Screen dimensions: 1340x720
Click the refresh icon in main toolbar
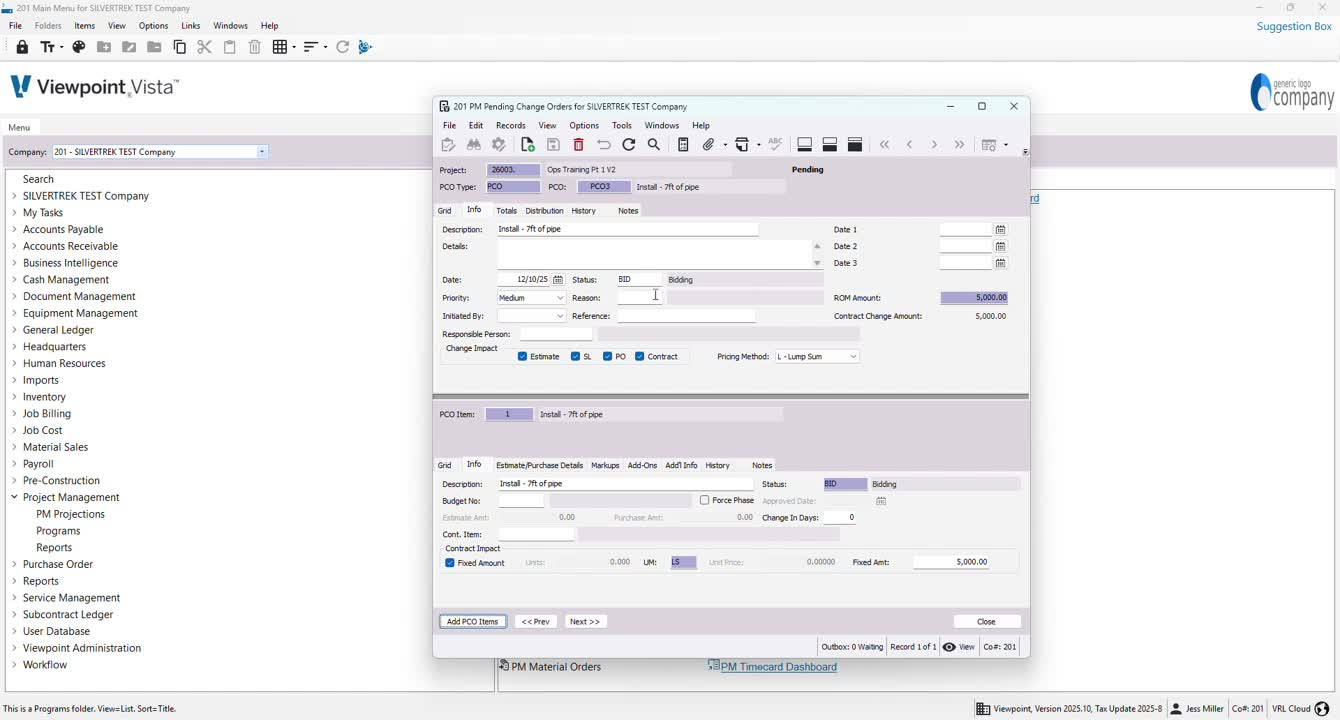pyautogui.click(x=342, y=47)
